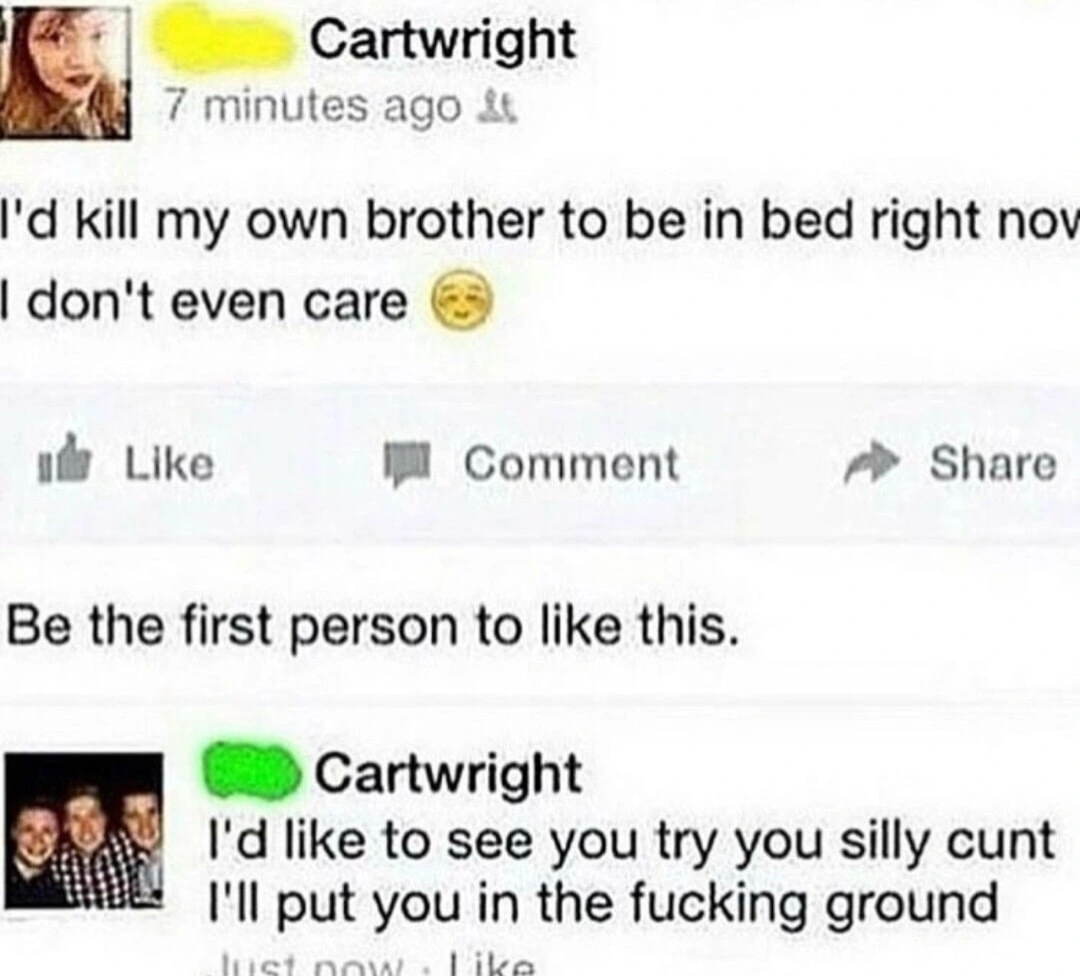
Task: Click the reply comment text body
Action: pos(631,872)
